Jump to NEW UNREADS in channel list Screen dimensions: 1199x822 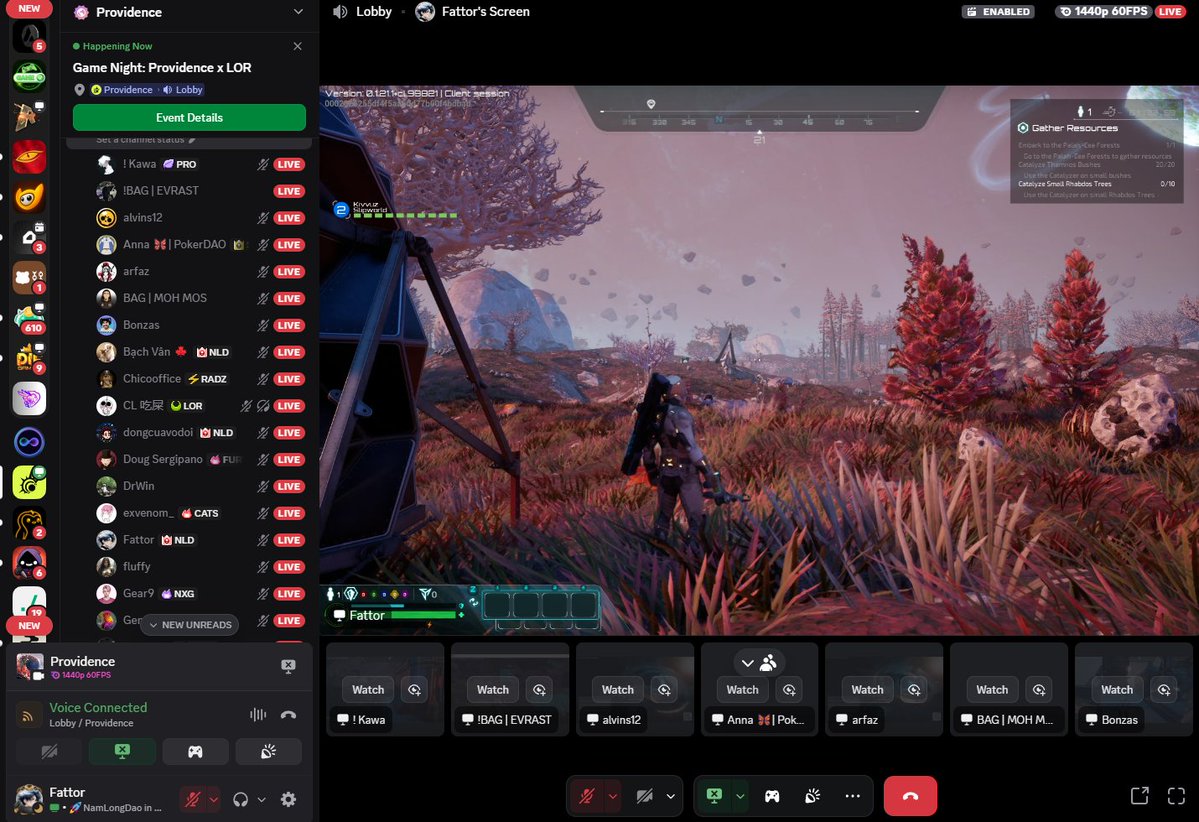pyautogui.click(x=190, y=625)
